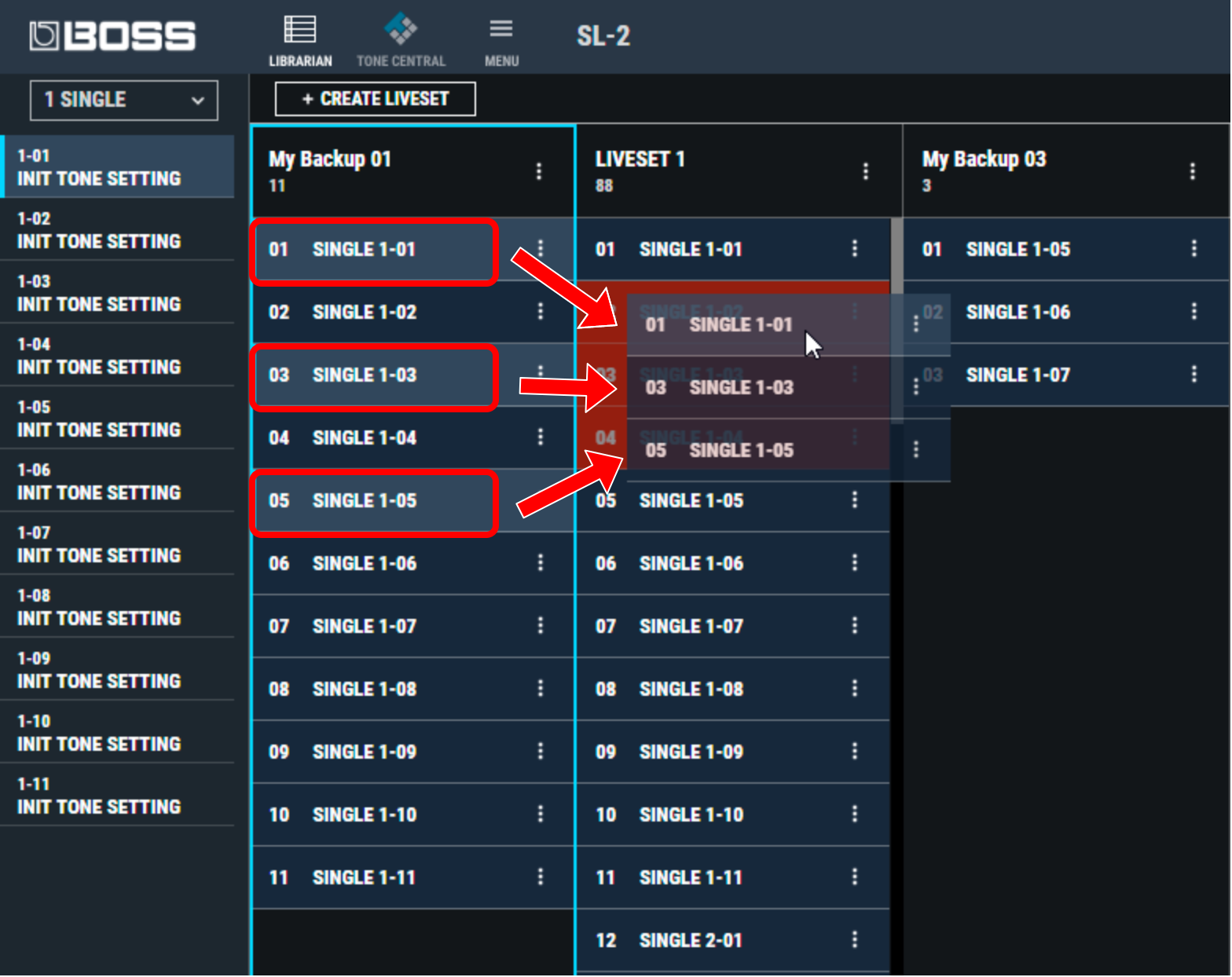Open options for My Backup 01 SINGLE 1-08

541,689
